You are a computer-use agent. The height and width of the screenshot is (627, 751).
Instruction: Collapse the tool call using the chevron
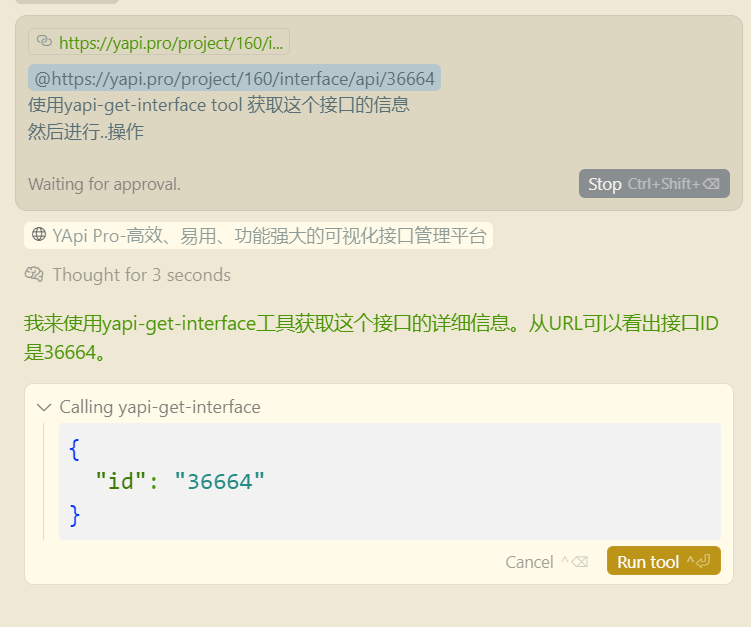43,407
